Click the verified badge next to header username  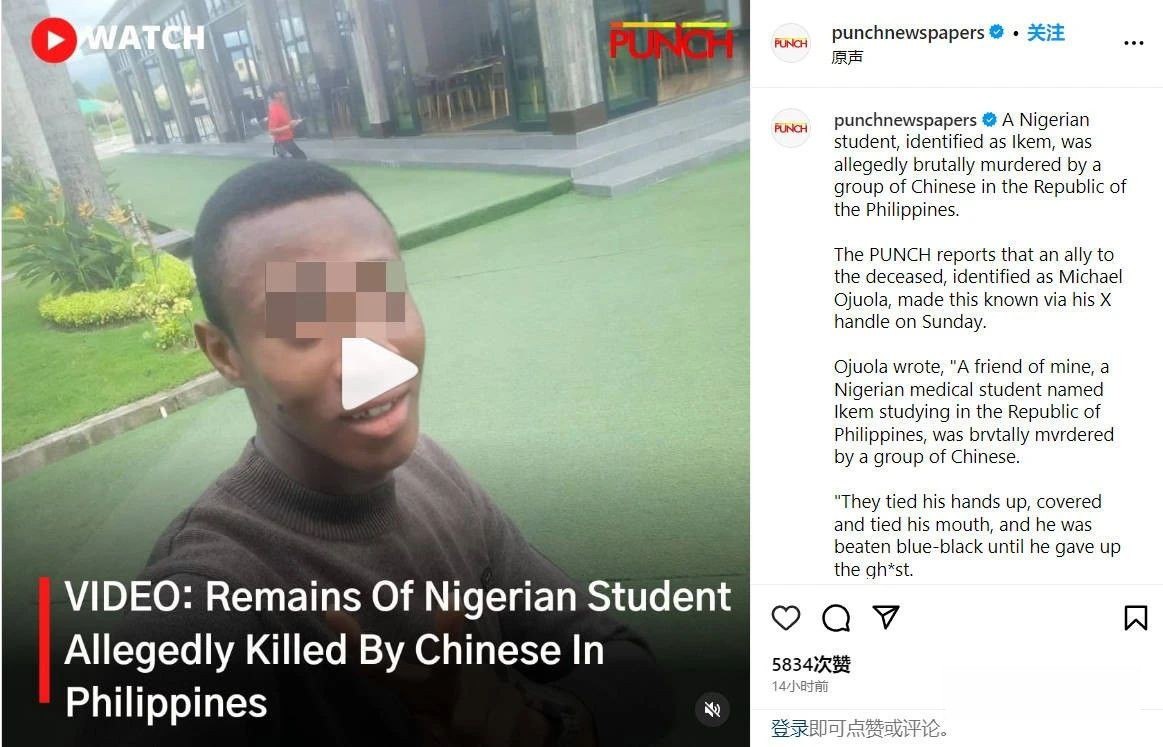(x=997, y=32)
